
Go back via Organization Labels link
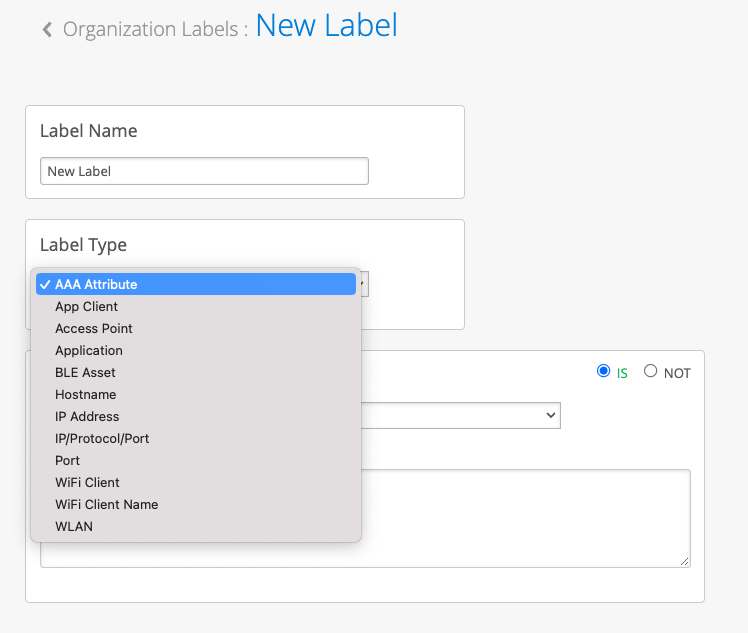click(x=150, y=29)
